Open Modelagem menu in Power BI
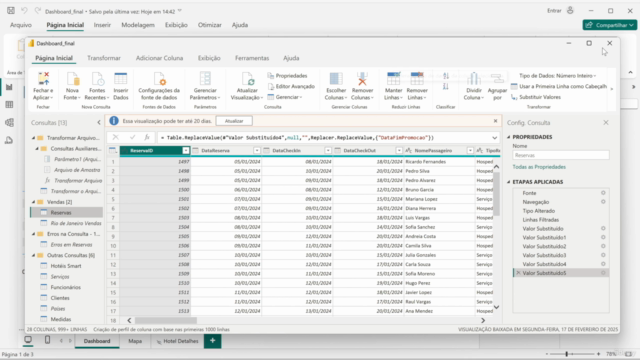640x360 pixels. (138, 25)
